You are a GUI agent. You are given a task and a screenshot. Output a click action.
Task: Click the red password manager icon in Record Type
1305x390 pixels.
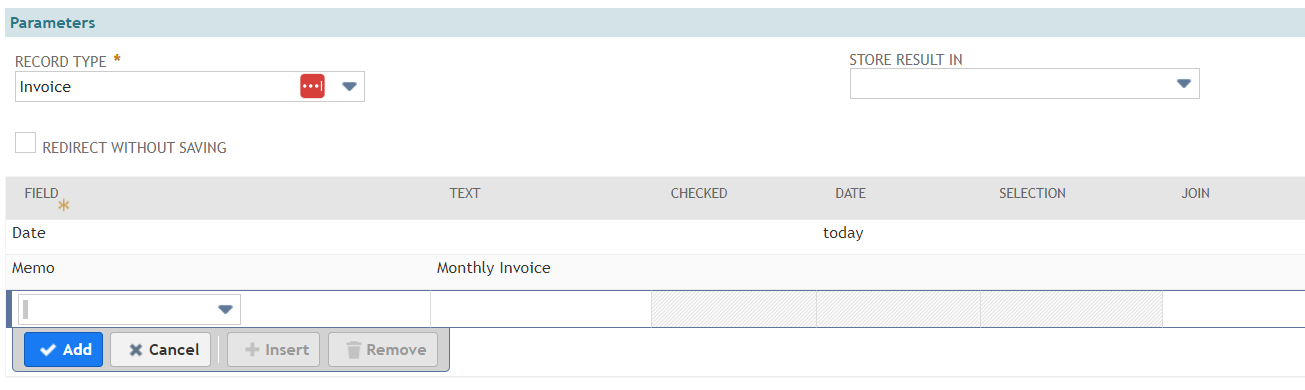tap(312, 87)
